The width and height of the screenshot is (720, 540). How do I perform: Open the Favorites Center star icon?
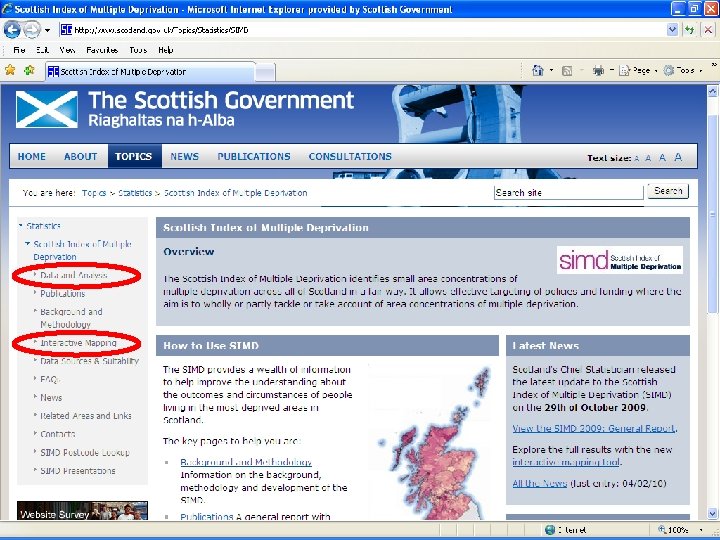click(x=10, y=70)
